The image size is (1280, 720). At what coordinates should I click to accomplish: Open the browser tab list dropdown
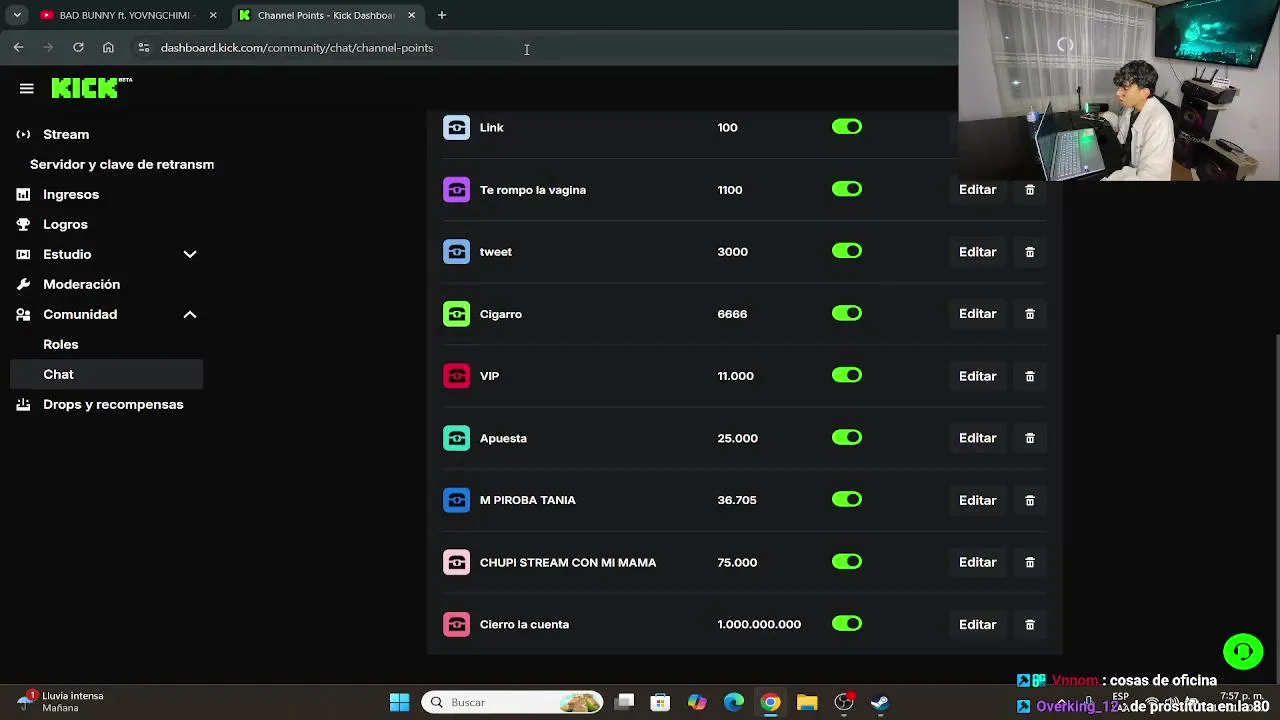[17, 15]
